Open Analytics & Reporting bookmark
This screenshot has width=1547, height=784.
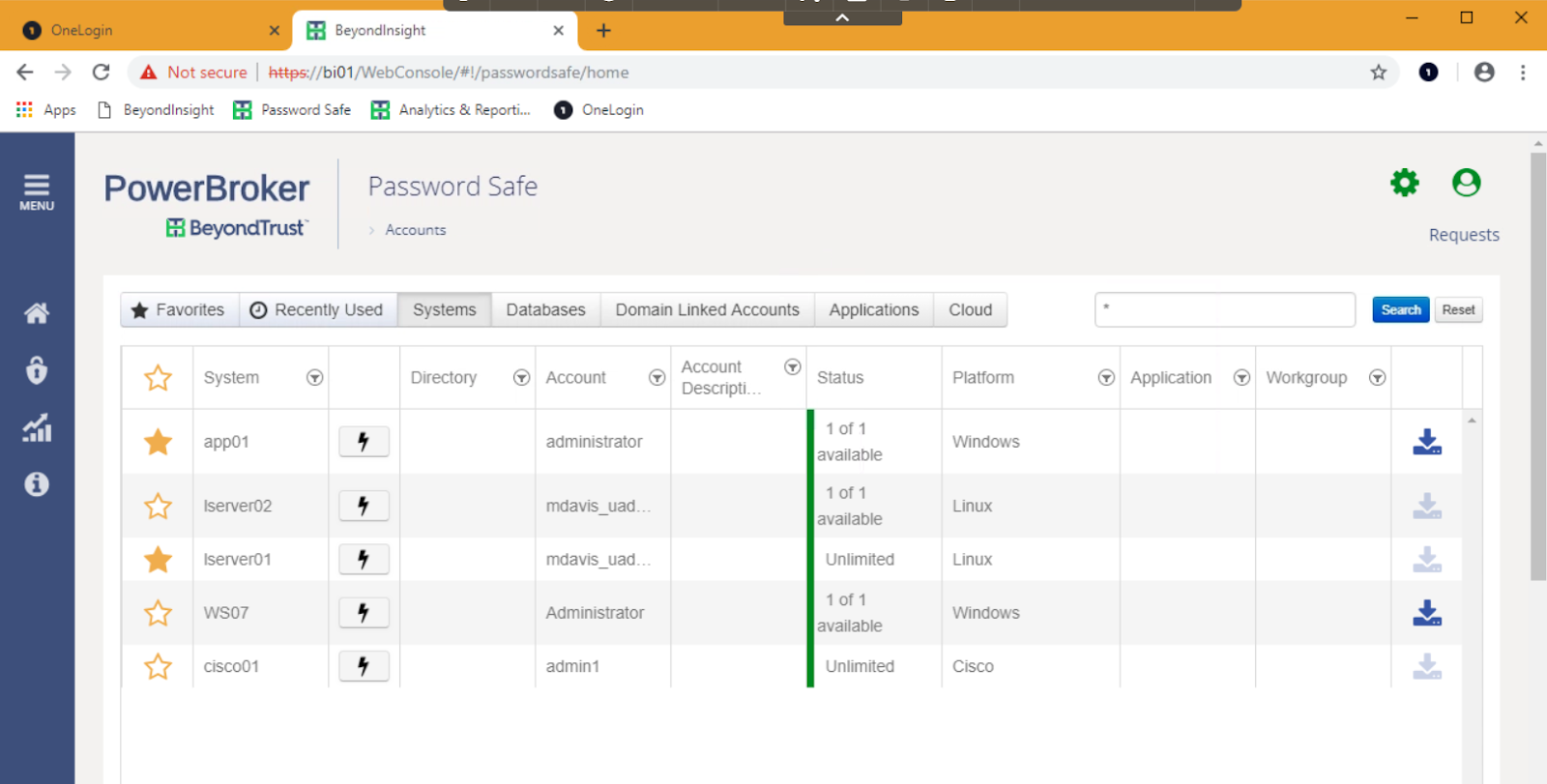451,110
